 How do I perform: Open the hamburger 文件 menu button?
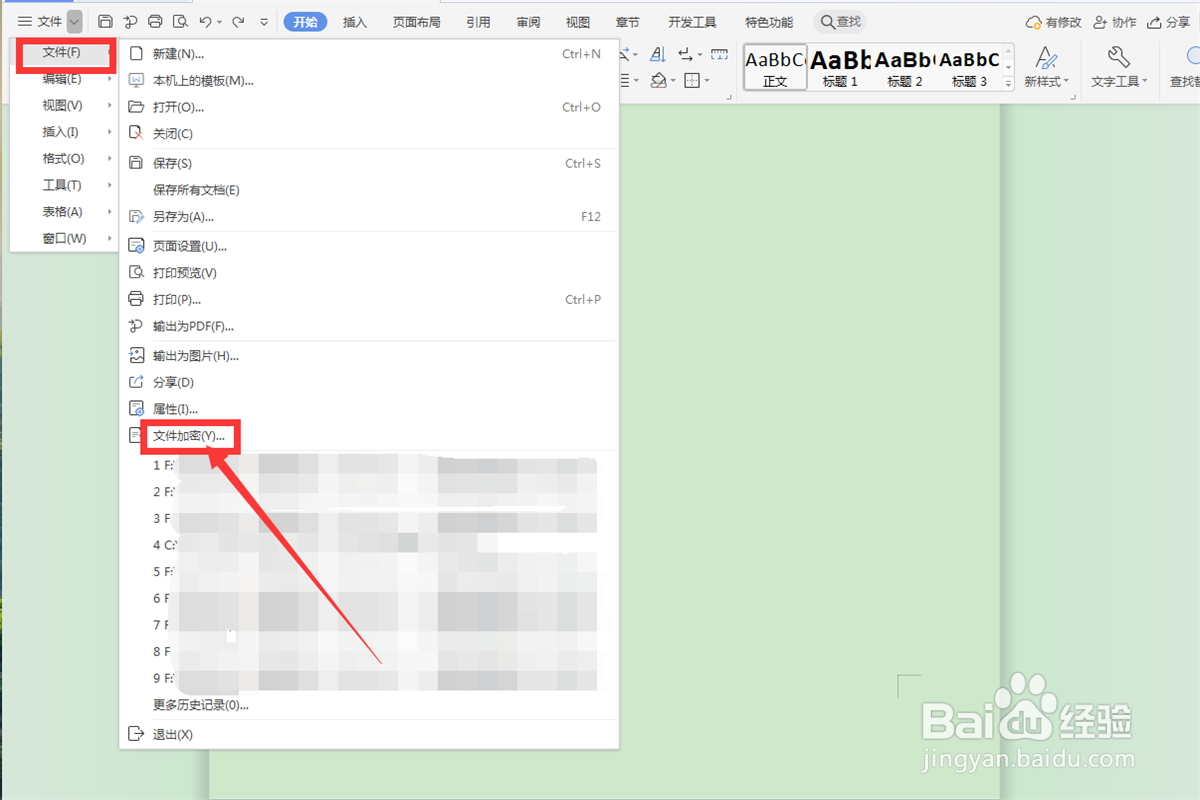click(x=40, y=21)
